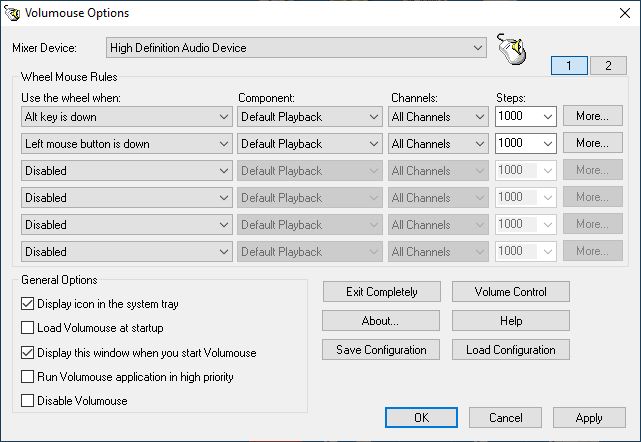Image resolution: width=641 pixels, height=442 pixels.
Task: Click the About... button
Action: (381, 321)
